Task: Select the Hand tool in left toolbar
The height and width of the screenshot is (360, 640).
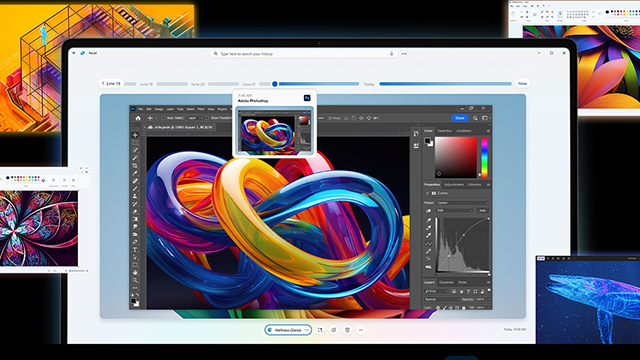Action: click(x=135, y=272)
